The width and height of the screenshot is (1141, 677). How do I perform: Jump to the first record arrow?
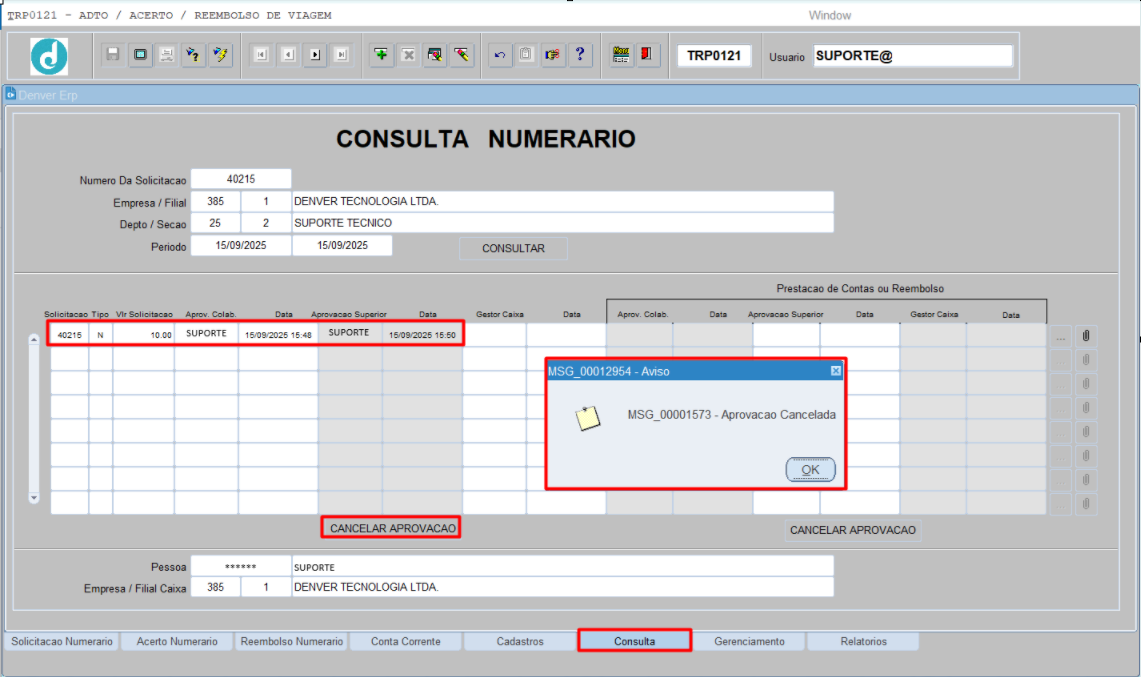tap(261, 56)
